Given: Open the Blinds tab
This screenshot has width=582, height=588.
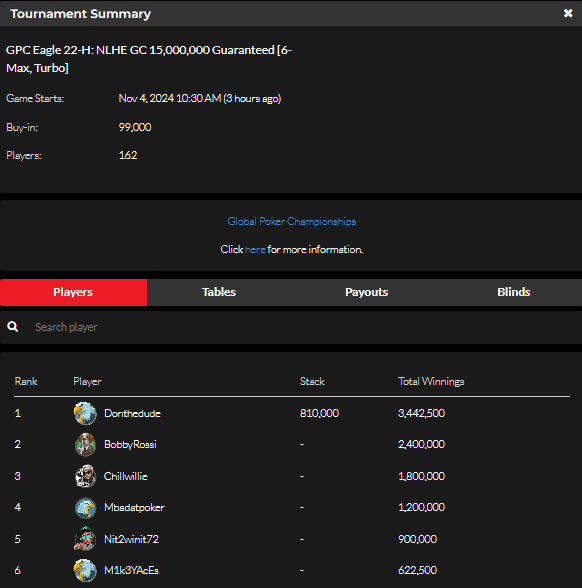Looking at the screenshot, I should click(513, 292).
